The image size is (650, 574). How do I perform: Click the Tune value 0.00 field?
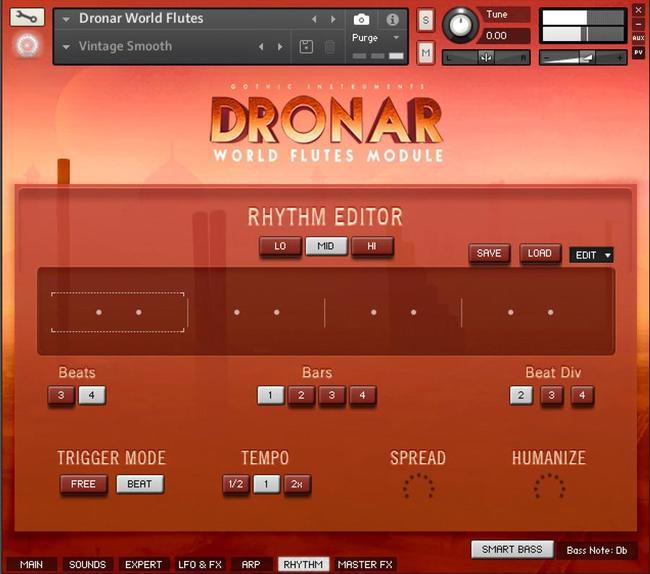[x=503, y=36]
